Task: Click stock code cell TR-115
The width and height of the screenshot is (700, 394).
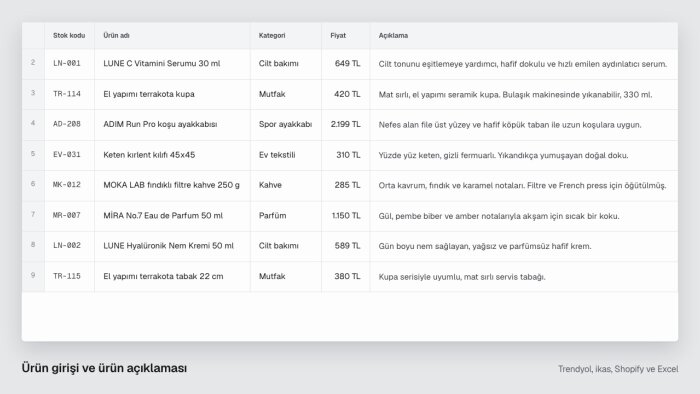Action: (69, 276)
